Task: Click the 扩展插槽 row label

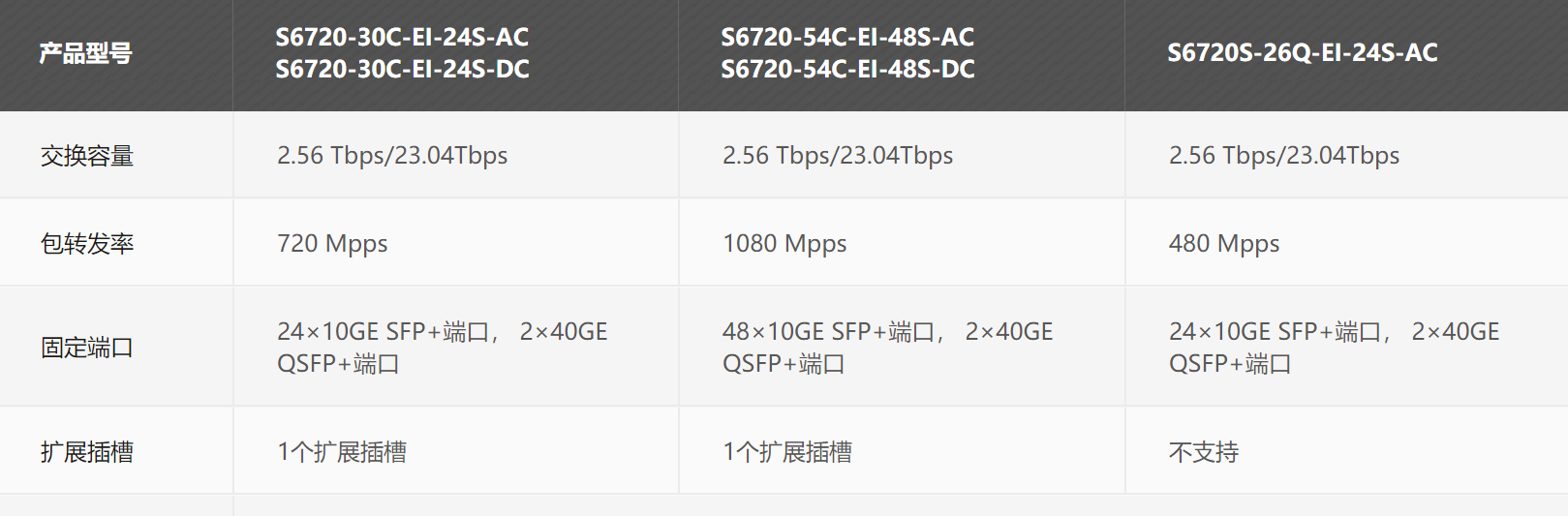Action: click(87, 452)
